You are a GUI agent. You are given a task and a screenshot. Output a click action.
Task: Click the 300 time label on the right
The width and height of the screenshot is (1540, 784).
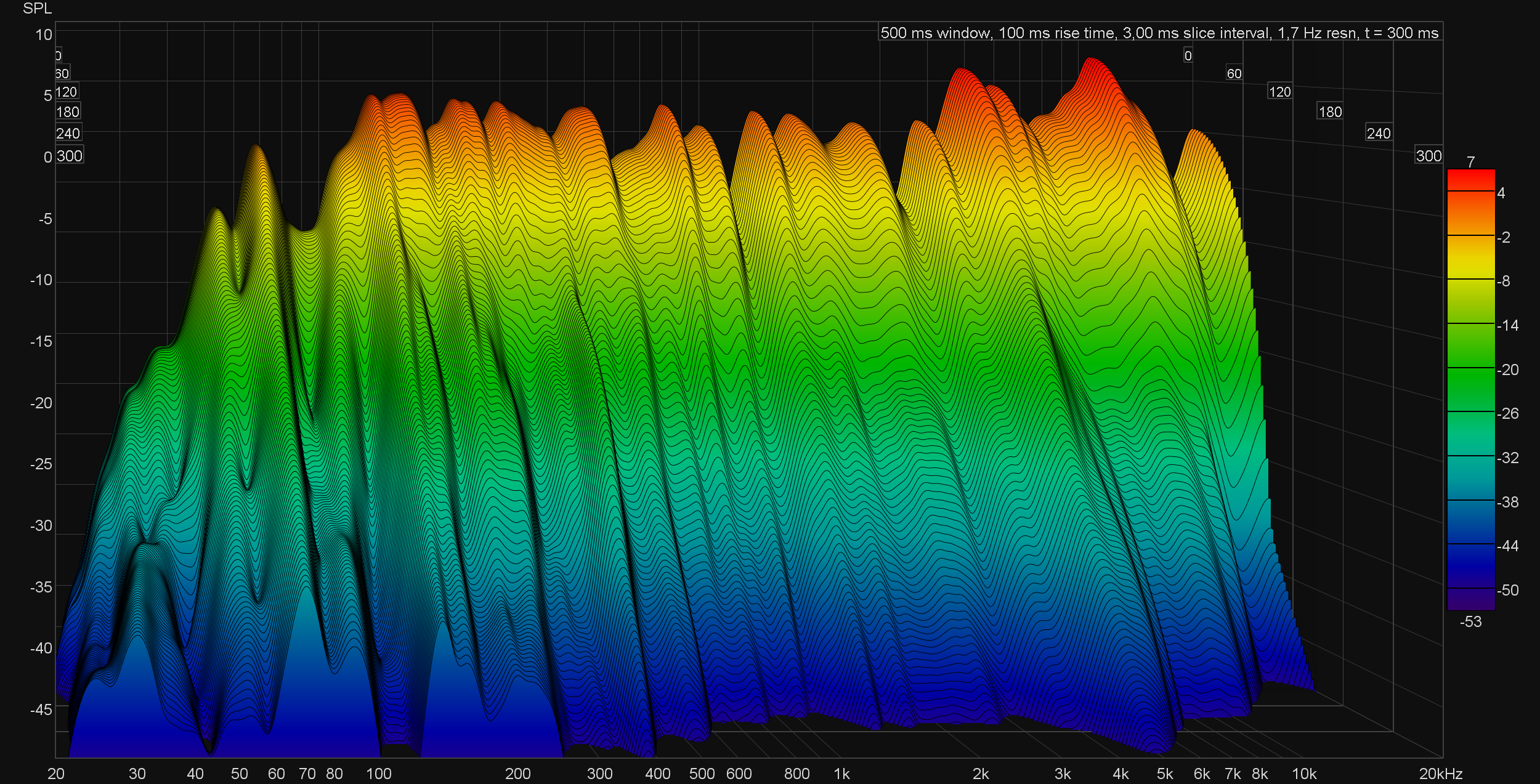point(1428,156)
